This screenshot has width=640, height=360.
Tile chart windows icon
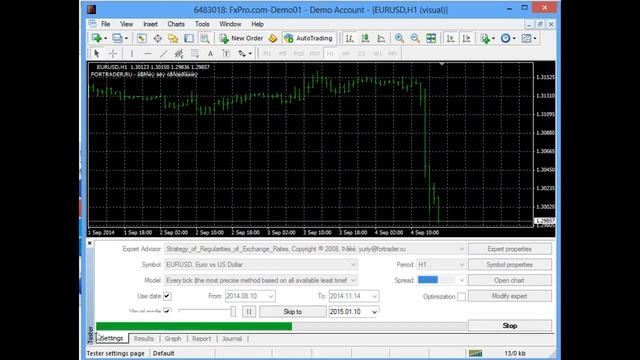coord(431,38)
